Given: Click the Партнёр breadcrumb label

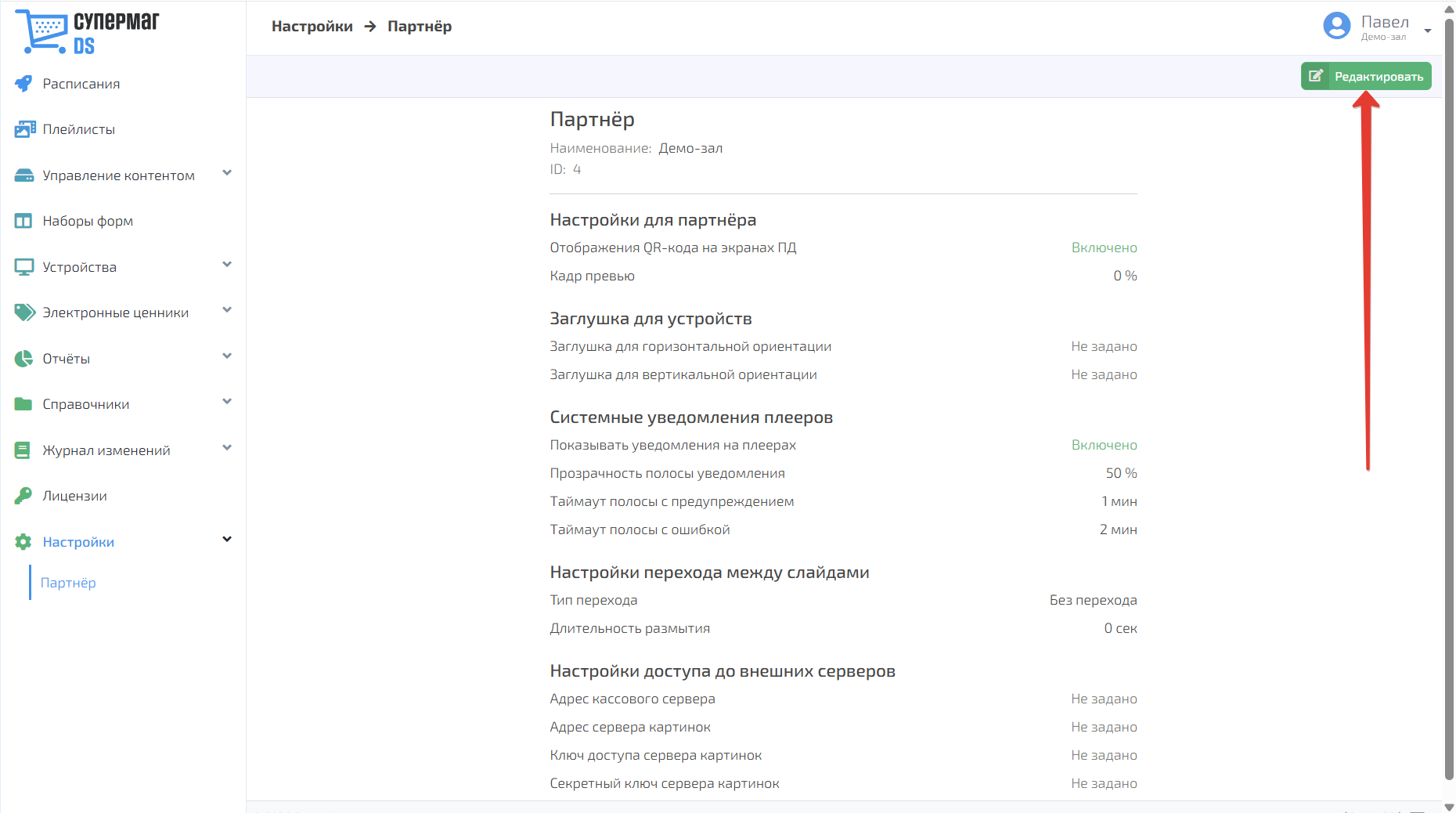Looking at the screenshot, I should tap(420, 27).
